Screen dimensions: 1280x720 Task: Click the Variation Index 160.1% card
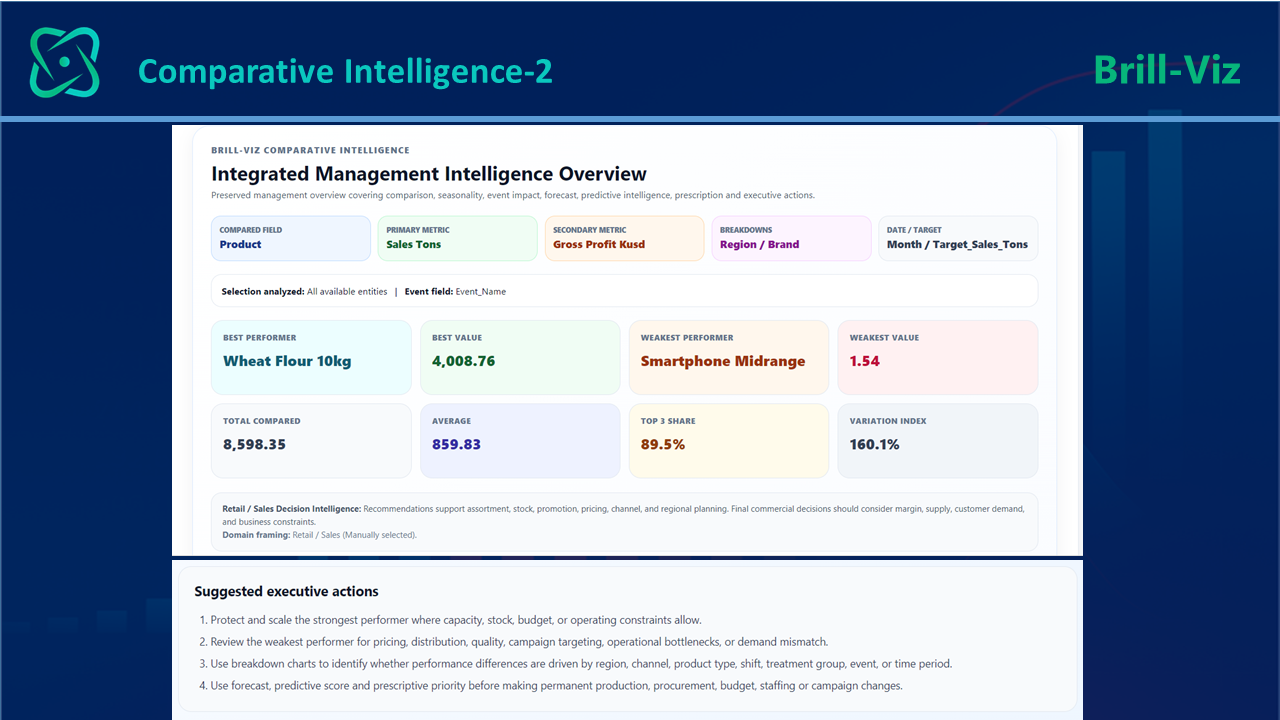pos(938,441)
